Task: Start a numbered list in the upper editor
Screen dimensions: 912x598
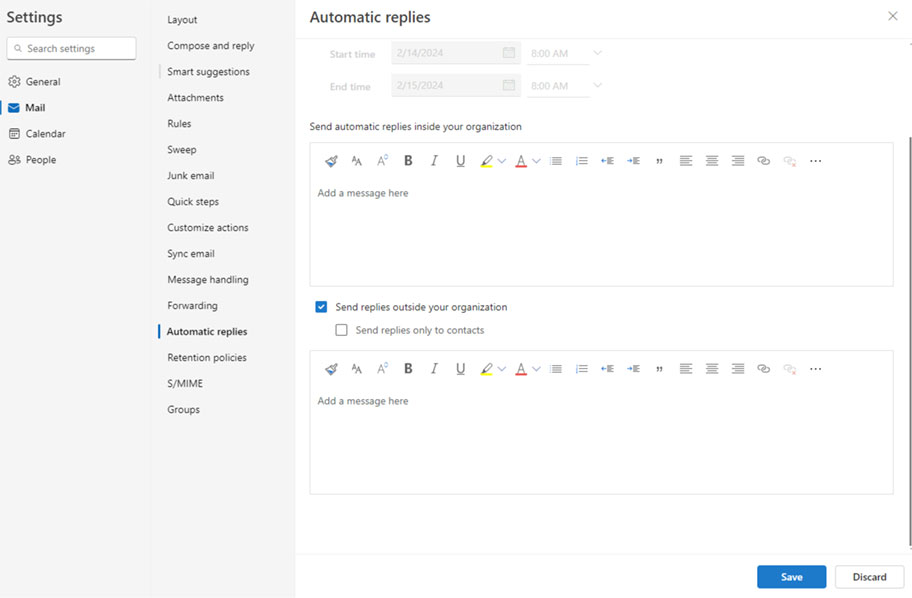Action: [x=582, y=161]
